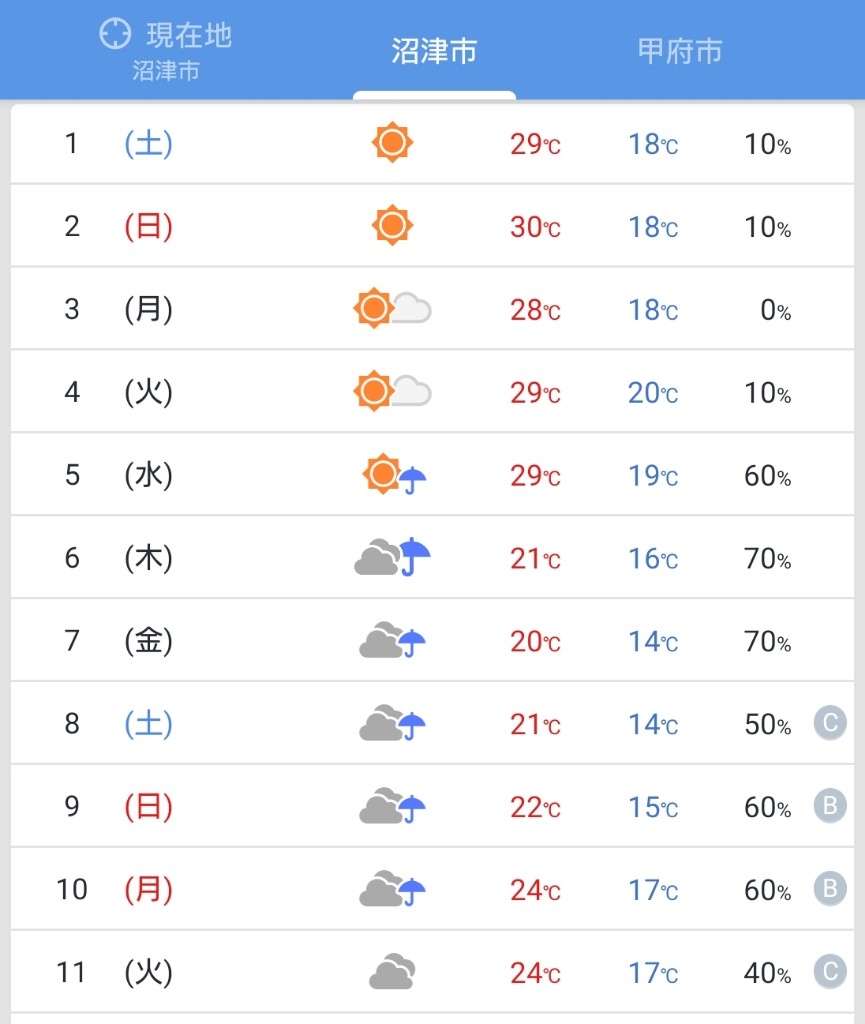Open the day 4 (火) forecast row
Viewport: 865px width, 1024px height.
coord(432,392)
